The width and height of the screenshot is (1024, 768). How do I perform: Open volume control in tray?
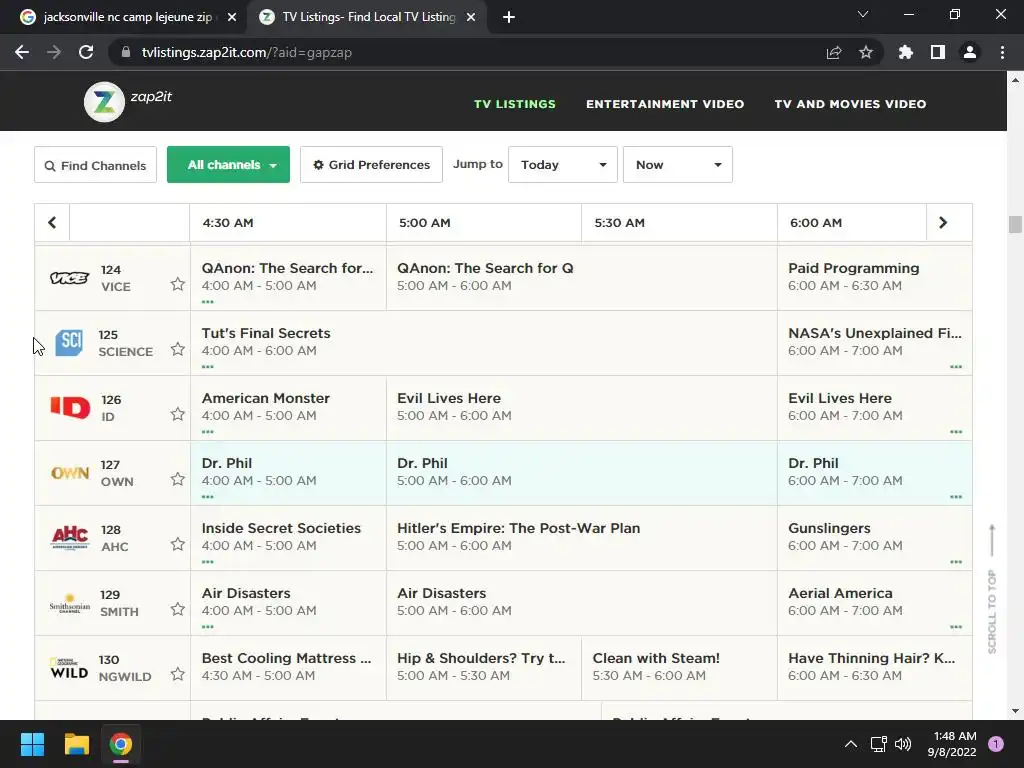(903, 744)
